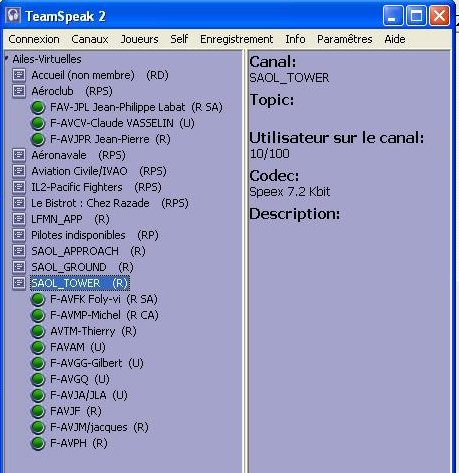
Task: Click green status light of F-AVCV-Claude VASSELIN
Action: pyautogui.click(x=38, y=123)
